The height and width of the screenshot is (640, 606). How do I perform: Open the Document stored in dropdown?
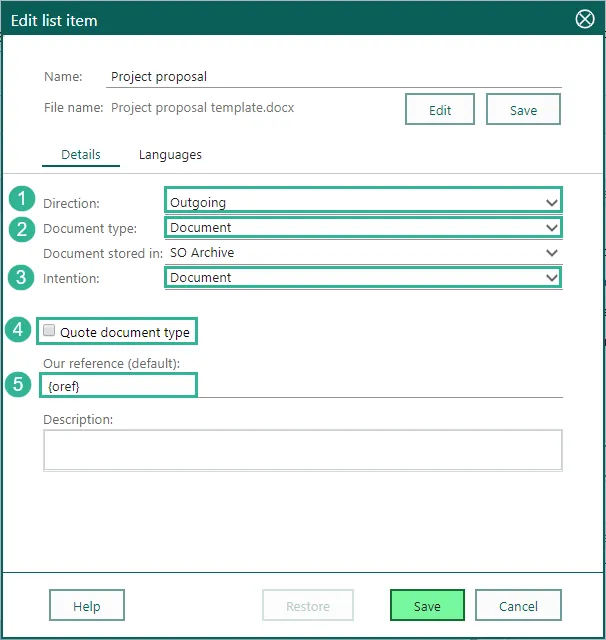click(x=363, y=253)
